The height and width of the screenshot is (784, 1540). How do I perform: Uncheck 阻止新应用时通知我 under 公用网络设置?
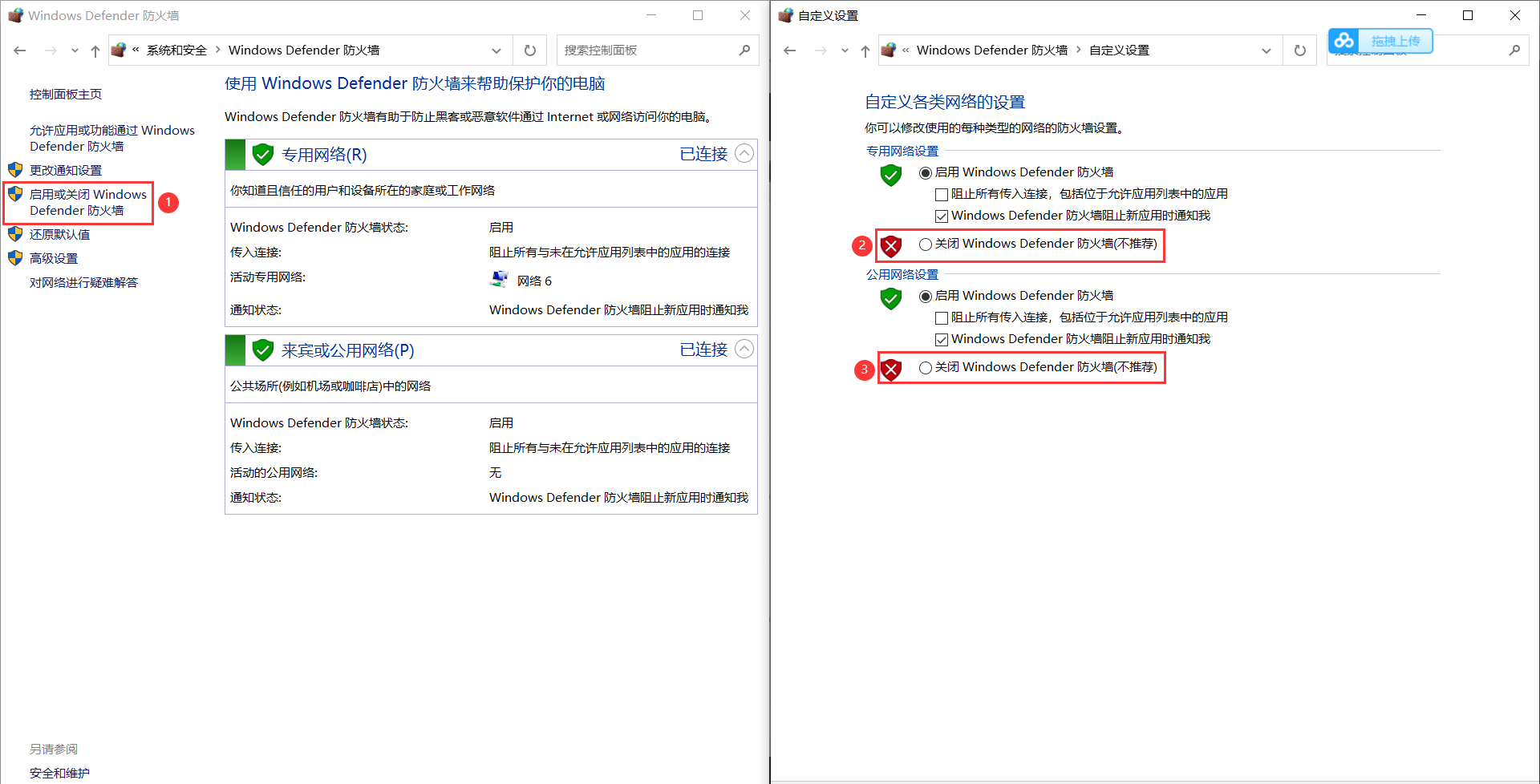[942, 340]
